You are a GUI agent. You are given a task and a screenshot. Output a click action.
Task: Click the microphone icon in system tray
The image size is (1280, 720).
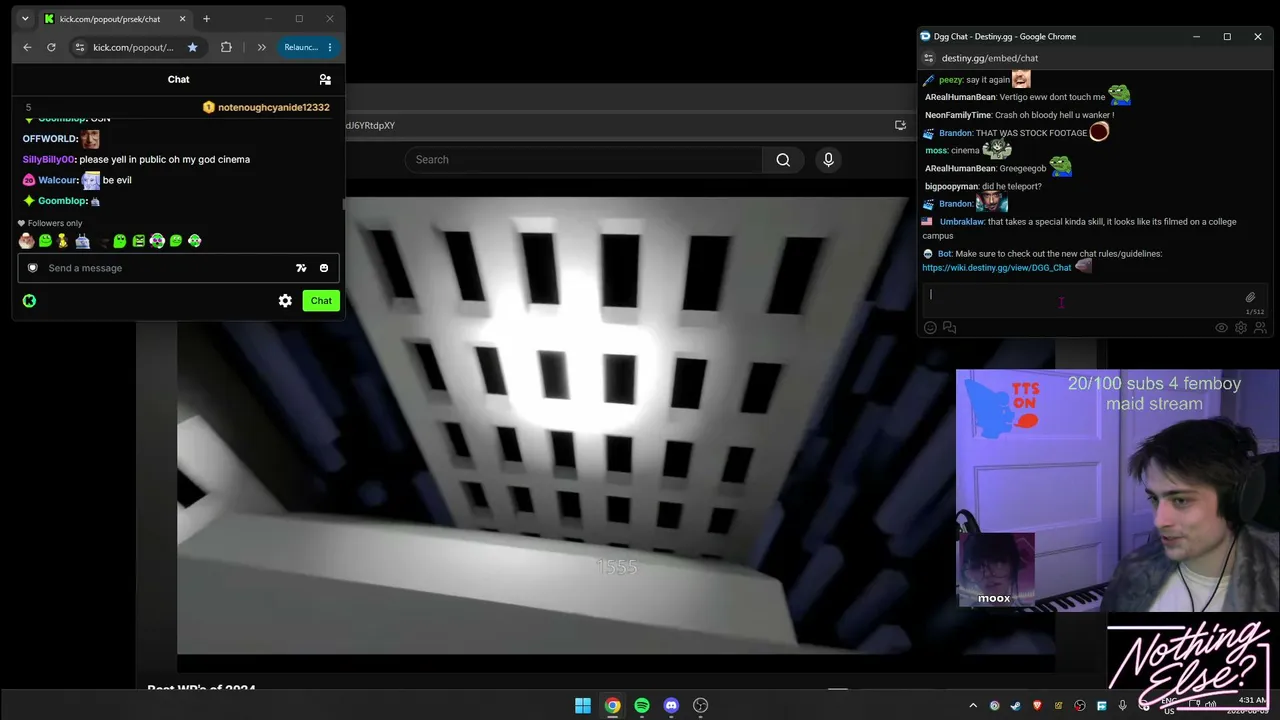(x=1123, y=706)
